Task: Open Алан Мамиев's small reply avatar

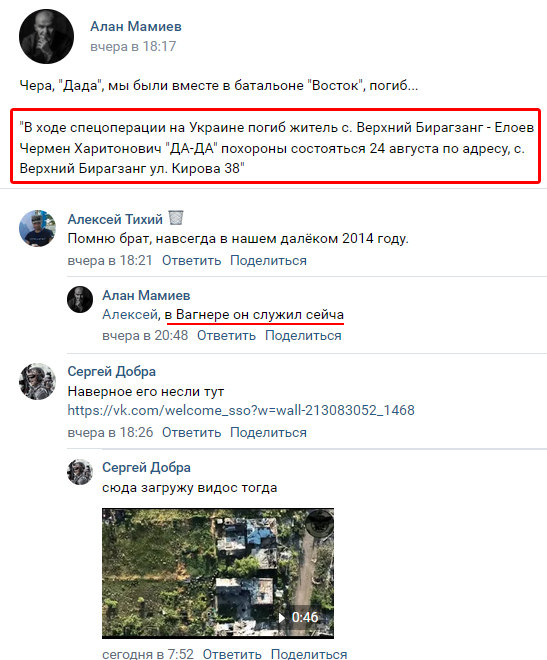Action: coord(80,299)
